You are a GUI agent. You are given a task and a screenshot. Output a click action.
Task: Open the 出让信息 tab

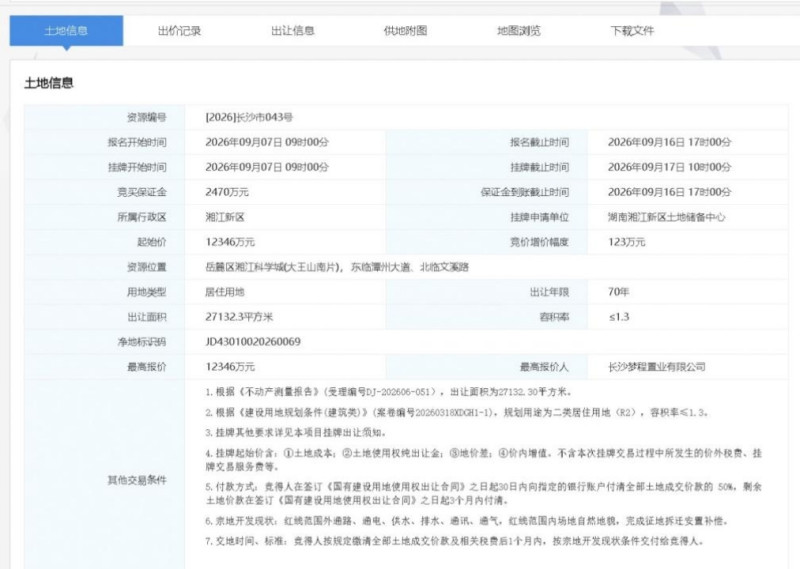pyautogui.click(x=292, y=31)
